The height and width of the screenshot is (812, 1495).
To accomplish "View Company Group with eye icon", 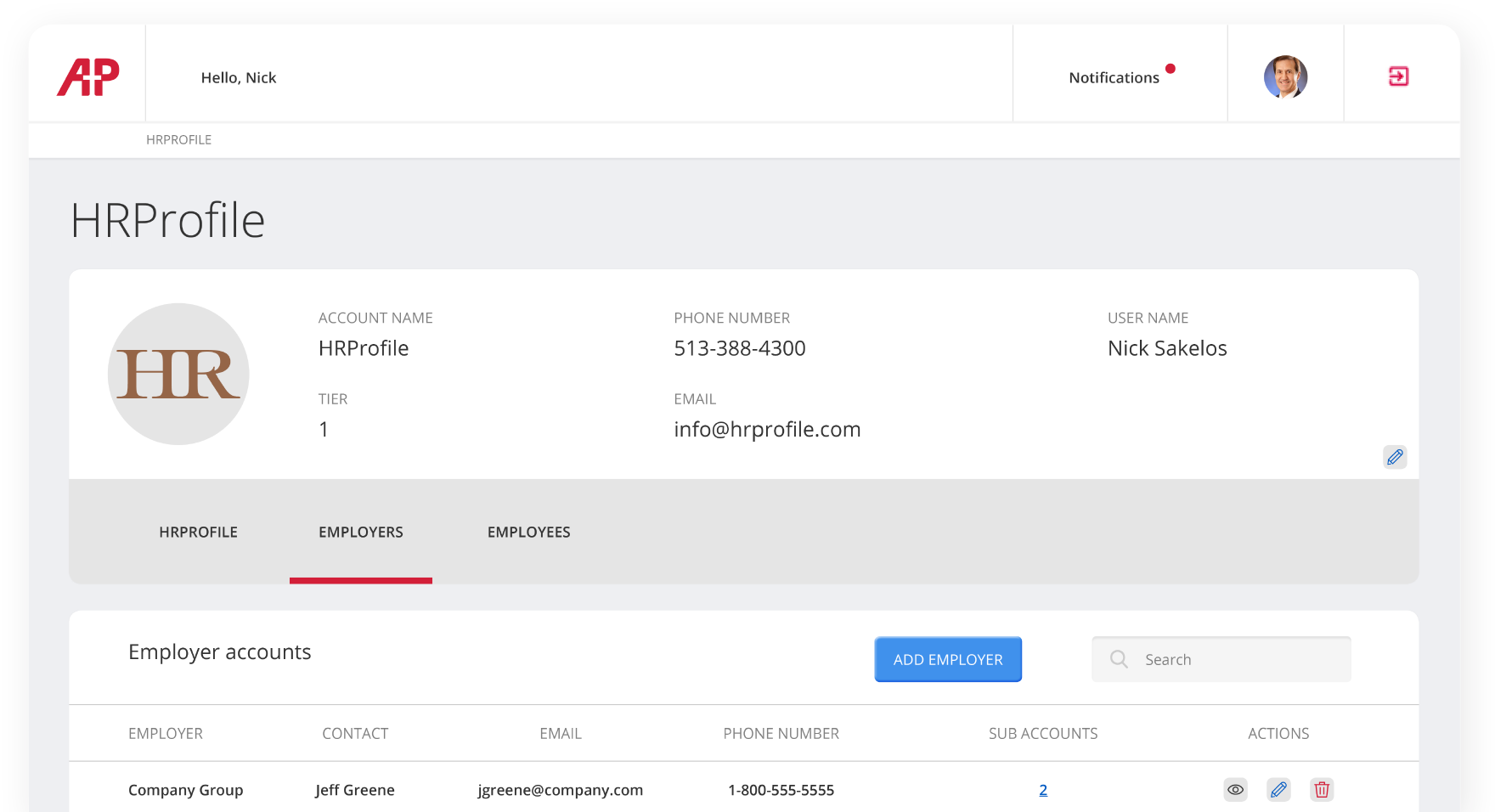I will point(1236,790).
